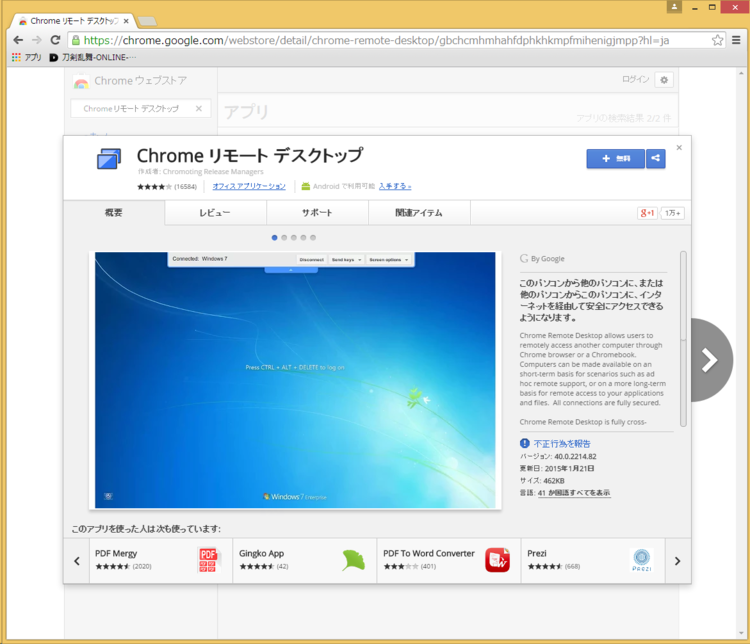The height and width of the screenshot is (644, 750).
Task: Clear the search box with the X
Action: pyautogui.click(x=199, y=109)
